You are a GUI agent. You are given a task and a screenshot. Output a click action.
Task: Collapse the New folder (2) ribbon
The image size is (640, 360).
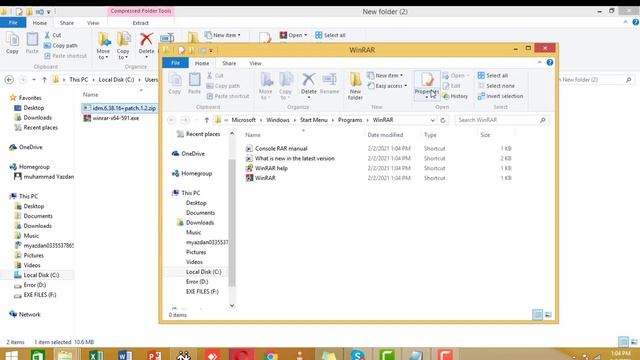pos(625,22)
